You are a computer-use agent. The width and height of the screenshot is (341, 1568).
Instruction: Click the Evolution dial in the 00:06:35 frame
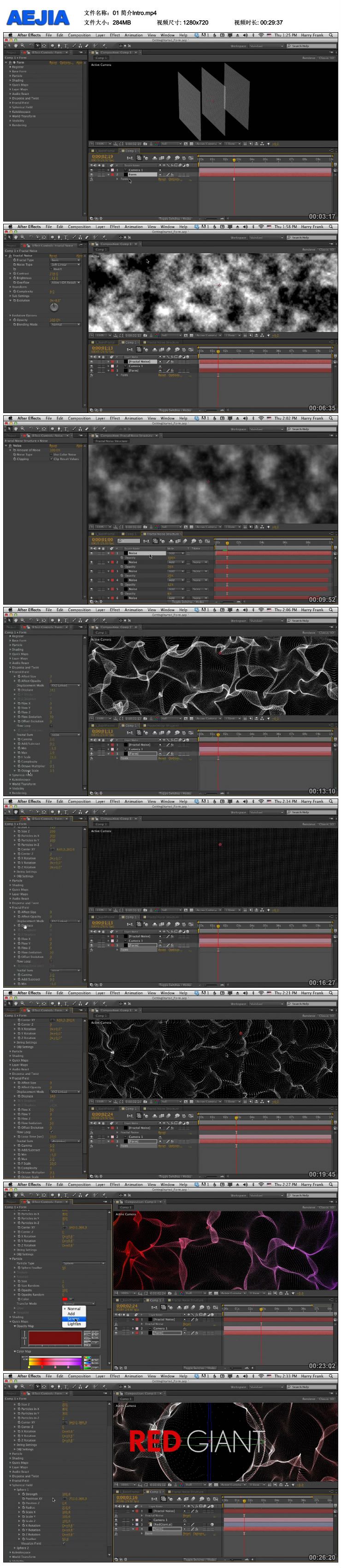(x=54, y=307)
